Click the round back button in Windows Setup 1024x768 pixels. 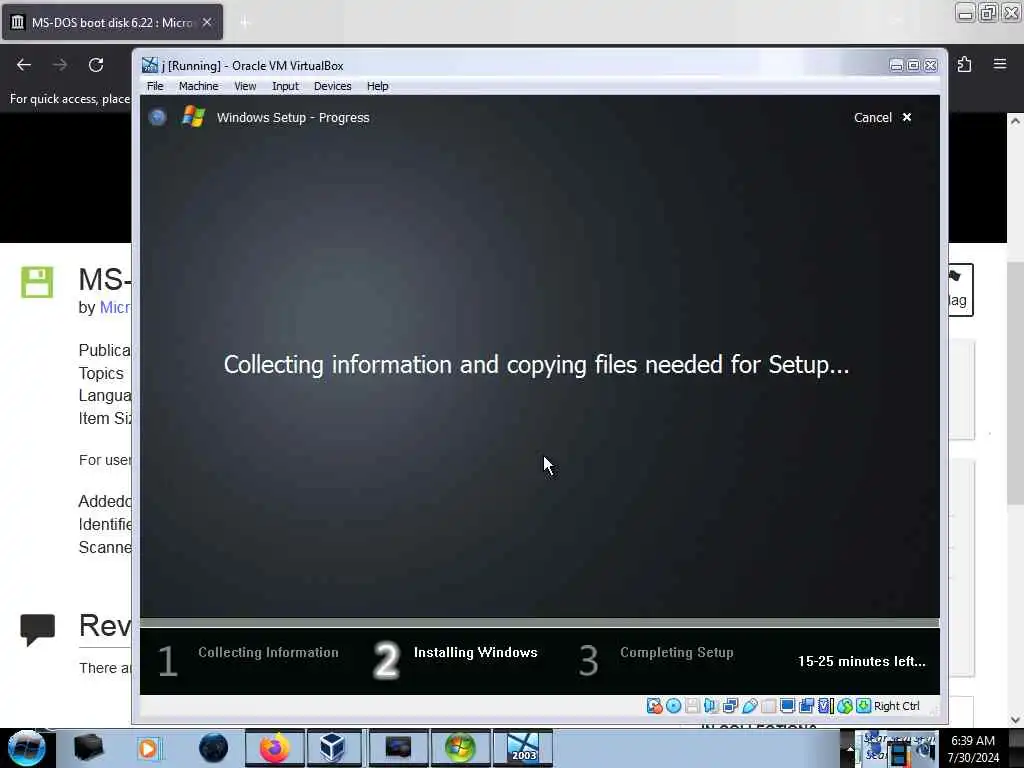[157, 117]
